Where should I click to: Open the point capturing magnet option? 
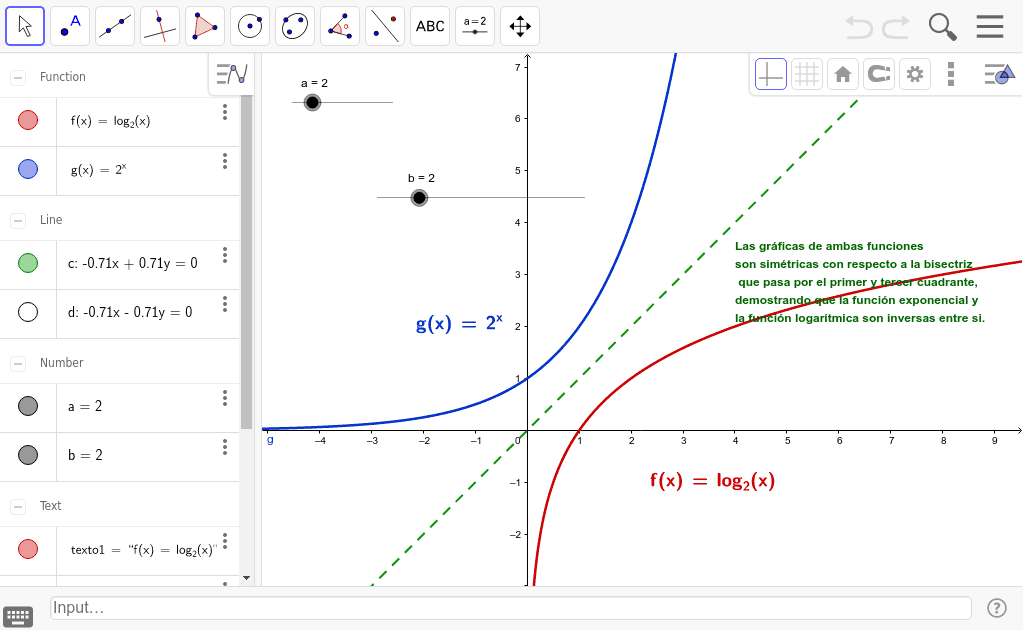879,74
